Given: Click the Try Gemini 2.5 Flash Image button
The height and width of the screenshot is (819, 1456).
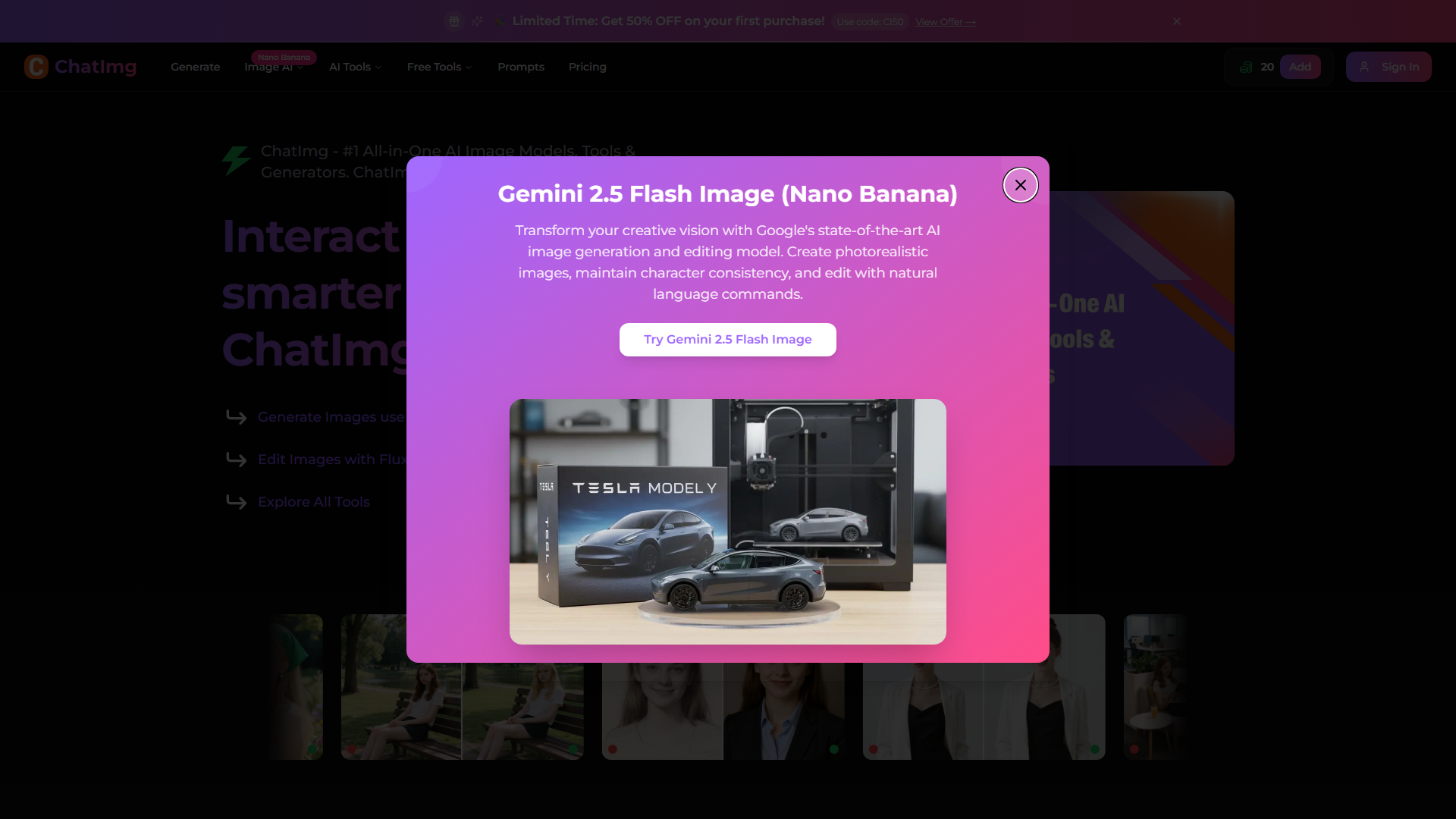Looking at the screenshot, I should point(727,339).
